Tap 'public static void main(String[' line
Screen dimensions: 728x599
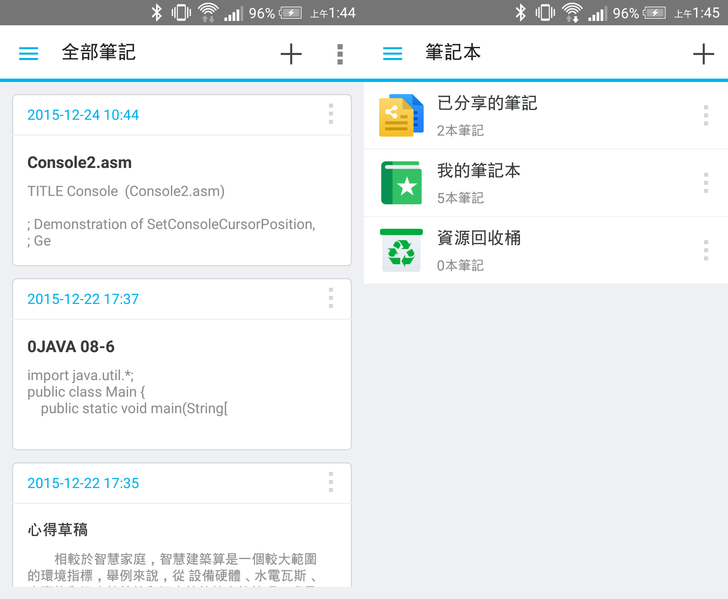pyautogui.click(x=134, y=409)
